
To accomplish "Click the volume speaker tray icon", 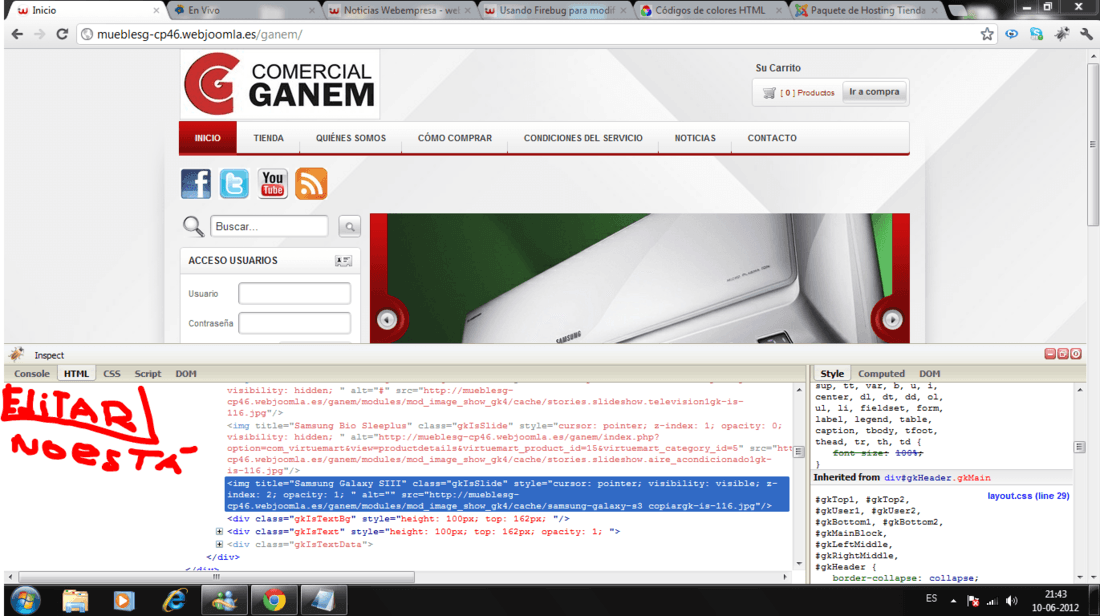I will (x=1012, y=601).
